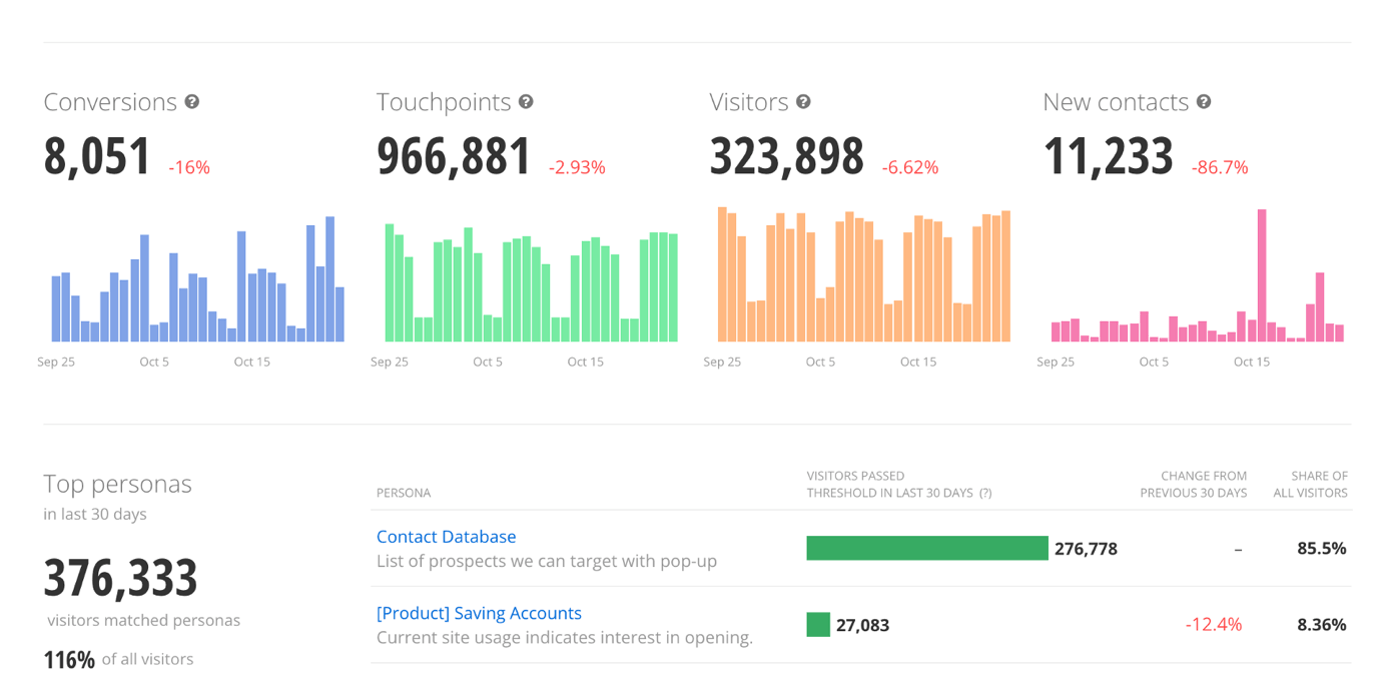
Task: Click the tallest pink bar in New contacts chart
Action: pos(1262,275)
